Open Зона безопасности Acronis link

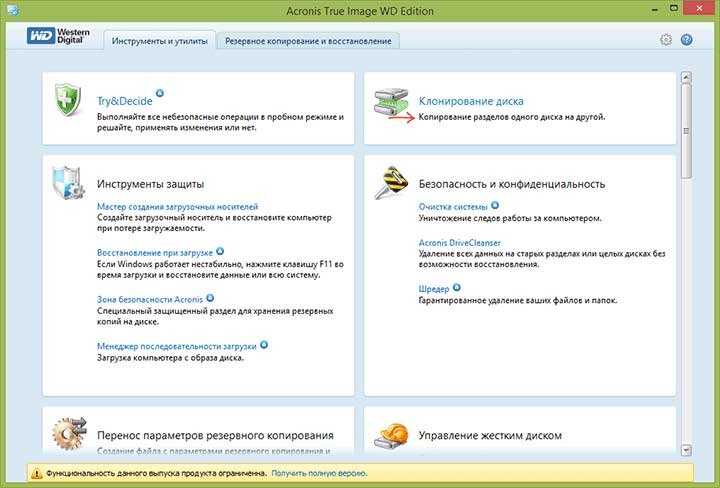coord(150,299)
